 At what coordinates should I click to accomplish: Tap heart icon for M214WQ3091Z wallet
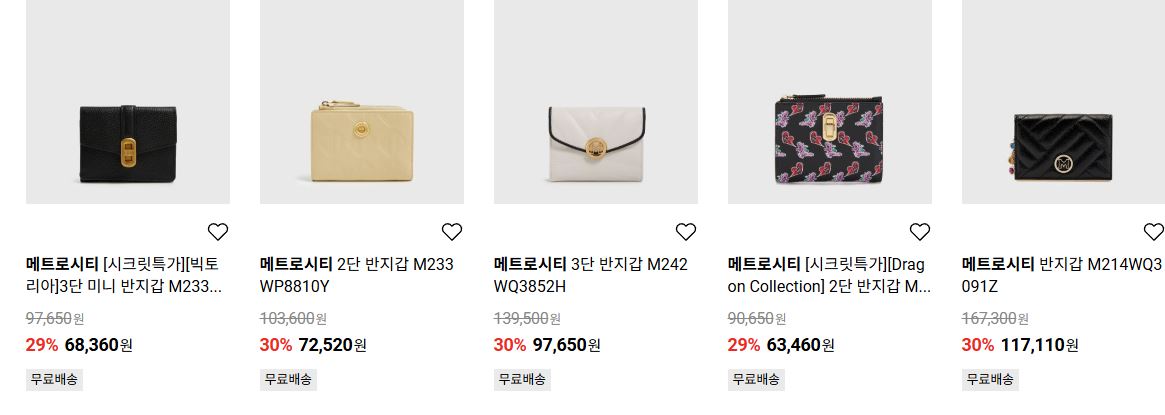point(1153,232)
